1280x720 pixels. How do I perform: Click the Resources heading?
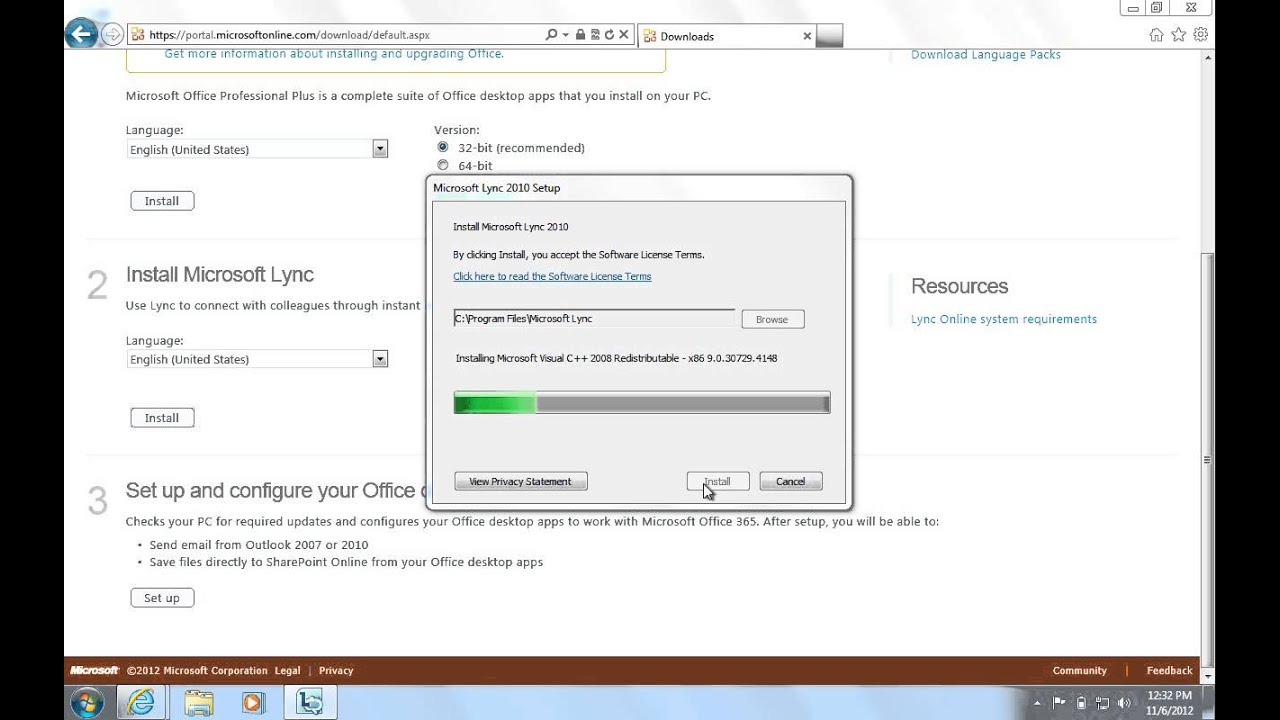pos(960,286)
